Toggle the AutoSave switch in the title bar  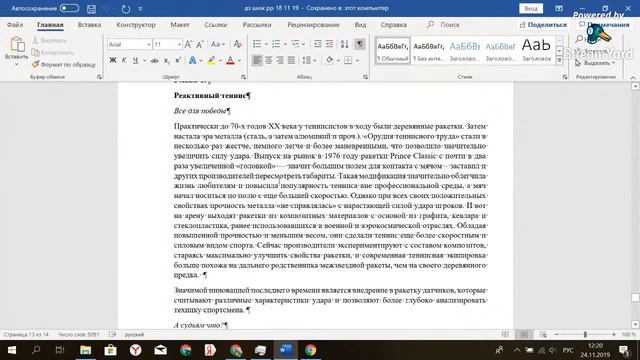tap(69, 8)
